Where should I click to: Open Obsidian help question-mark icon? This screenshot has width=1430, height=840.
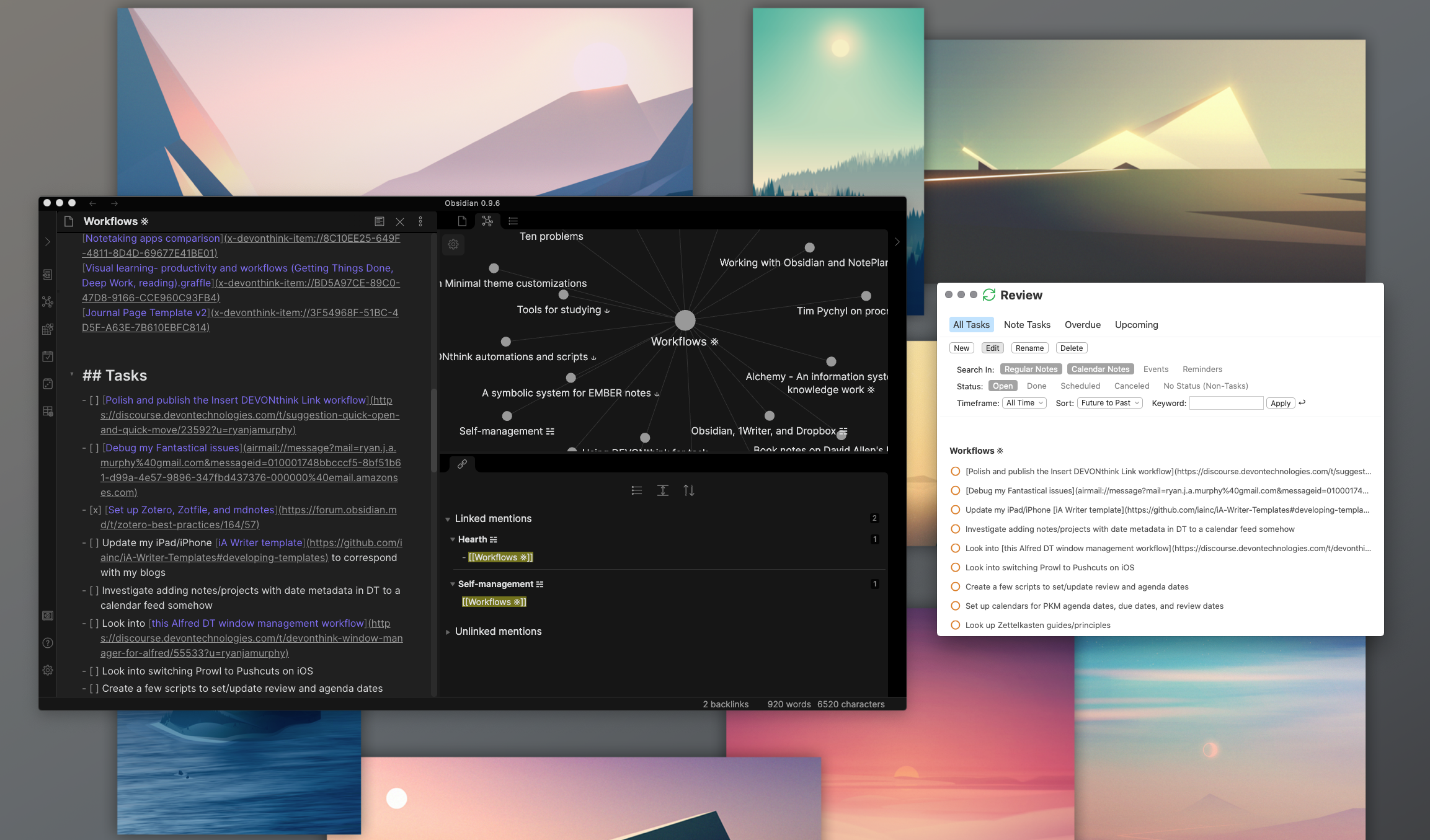tap(48, 643)
